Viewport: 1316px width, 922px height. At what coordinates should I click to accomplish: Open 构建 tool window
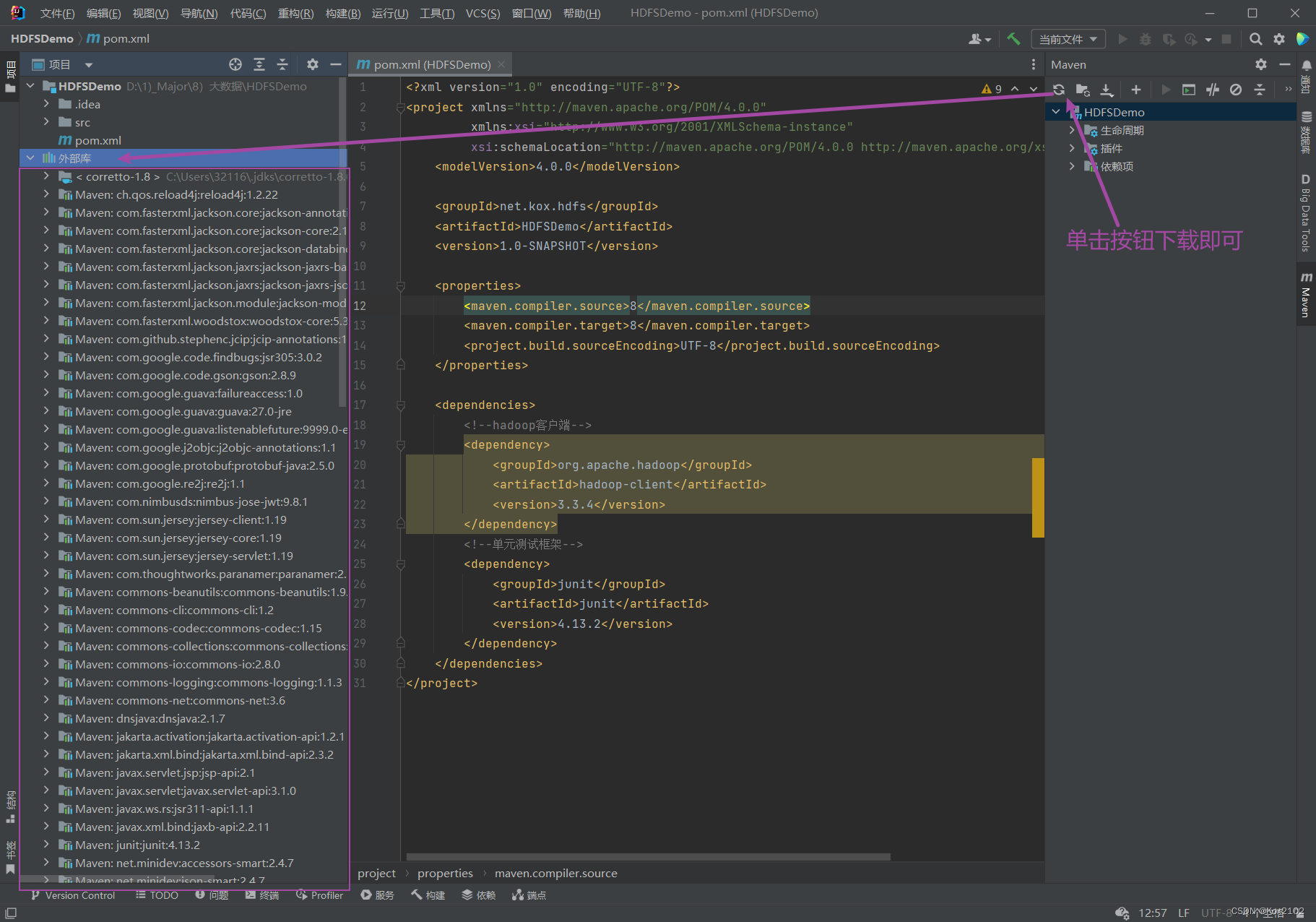click(x=428, y=895)
